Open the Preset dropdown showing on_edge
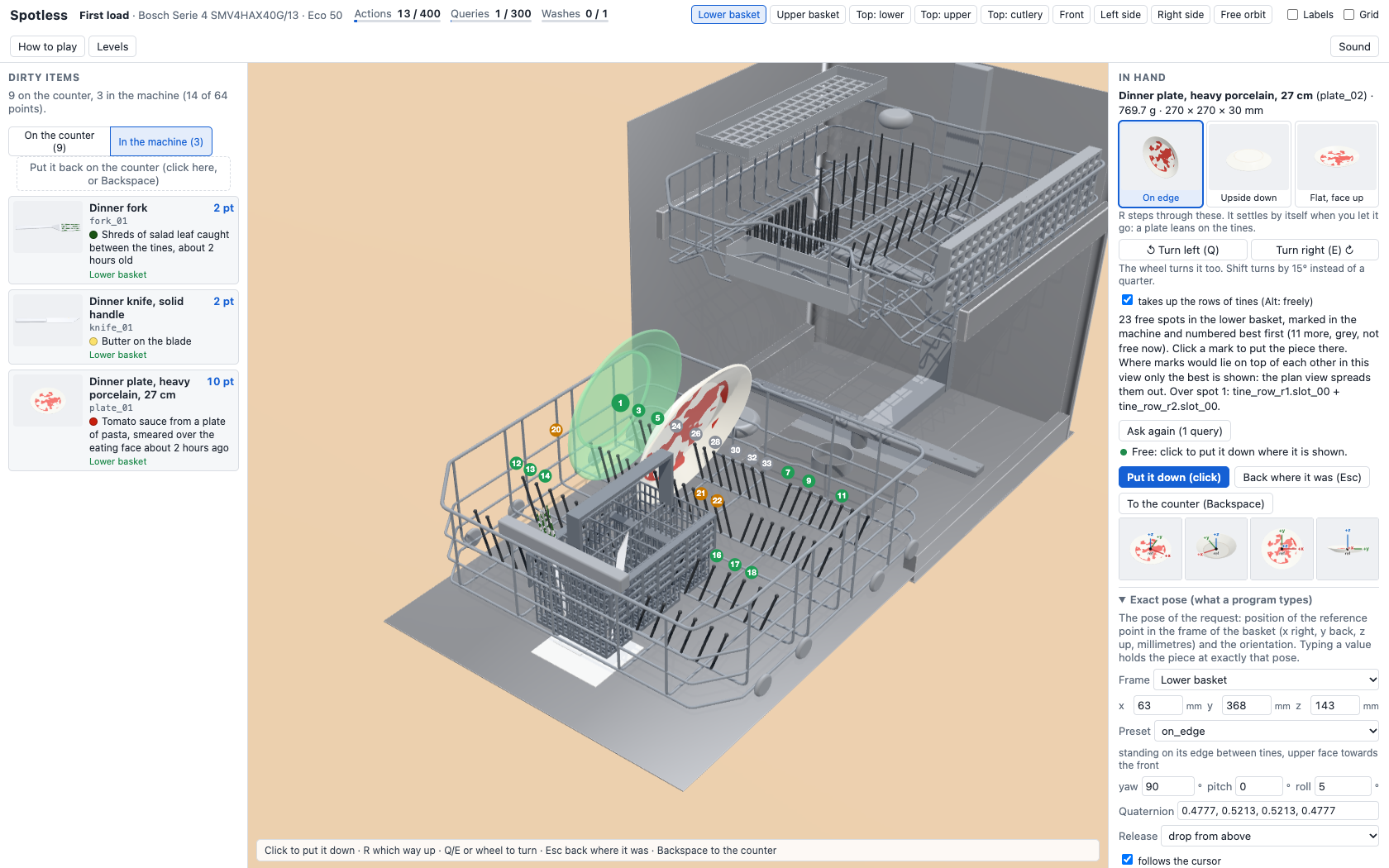The image size is (1389, 868). [1267, 731]
